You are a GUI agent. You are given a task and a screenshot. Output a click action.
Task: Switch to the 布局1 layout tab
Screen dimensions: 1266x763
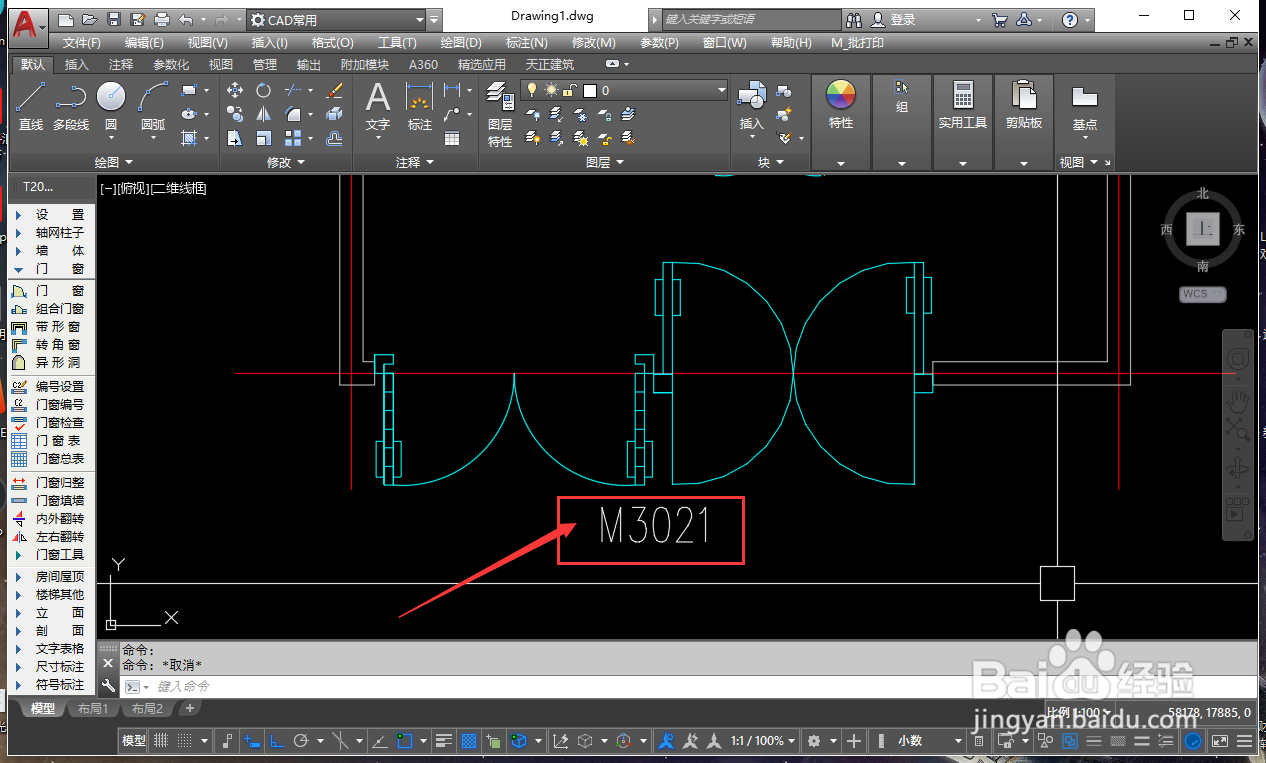click(92, 708)
